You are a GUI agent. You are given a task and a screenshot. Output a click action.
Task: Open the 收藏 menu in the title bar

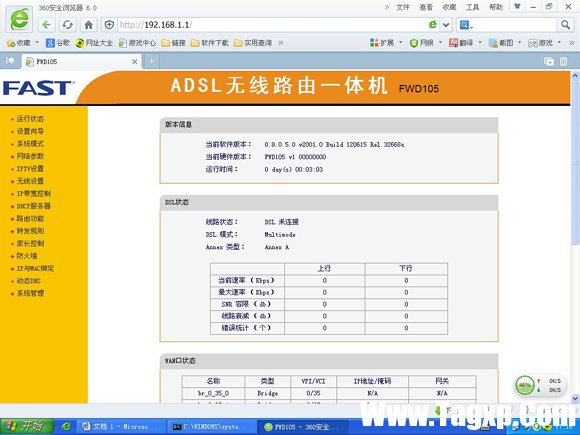[449, 7]
